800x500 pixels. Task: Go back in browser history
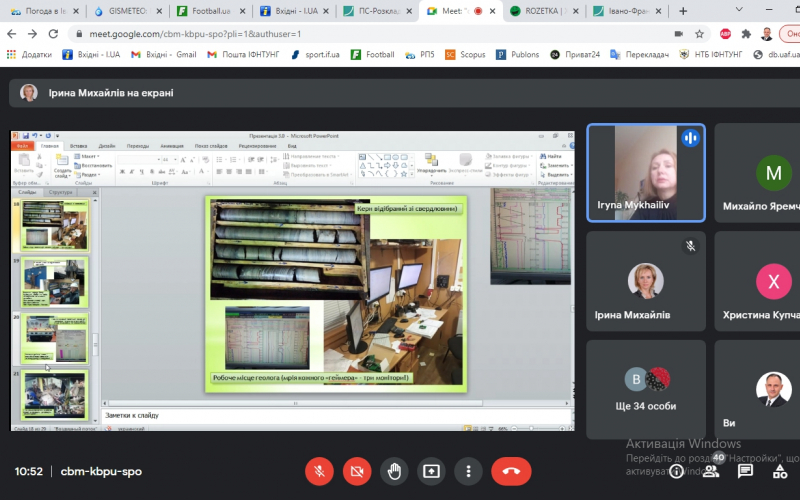12,34
